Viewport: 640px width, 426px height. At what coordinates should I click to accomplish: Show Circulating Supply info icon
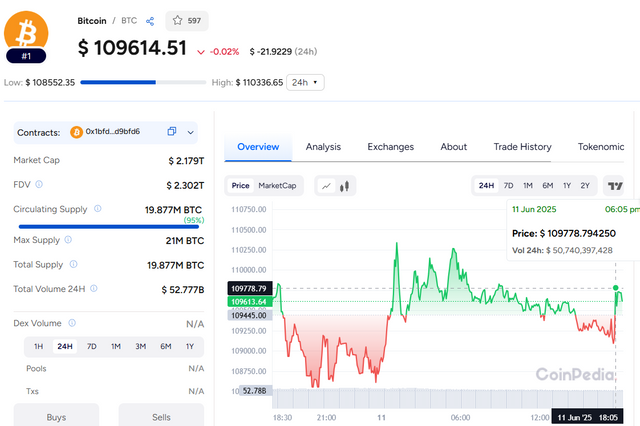click(x=98, y=209)
